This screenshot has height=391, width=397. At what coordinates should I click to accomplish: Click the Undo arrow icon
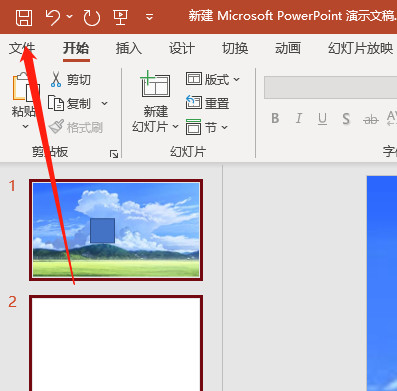coord(53,17)
